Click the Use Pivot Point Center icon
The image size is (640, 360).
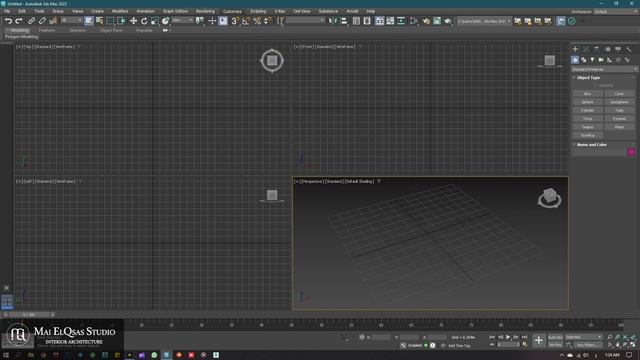tap(200, 21)
